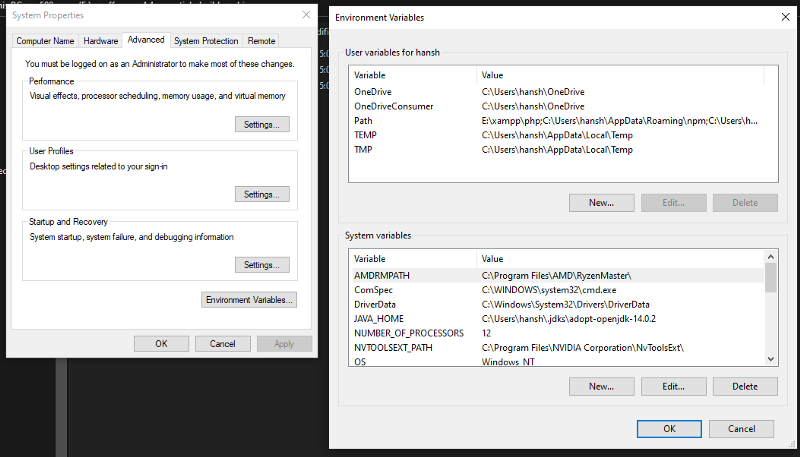Create a New user variable

click(601, 202)
